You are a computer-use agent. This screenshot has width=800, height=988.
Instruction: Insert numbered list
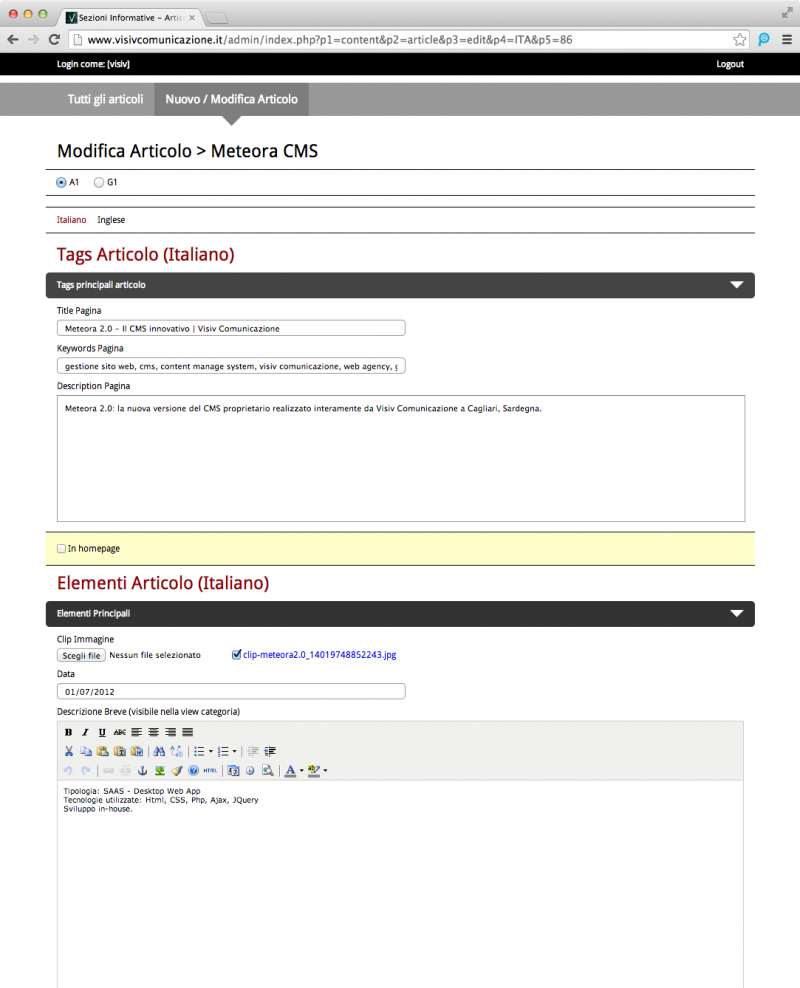(223, 751)
